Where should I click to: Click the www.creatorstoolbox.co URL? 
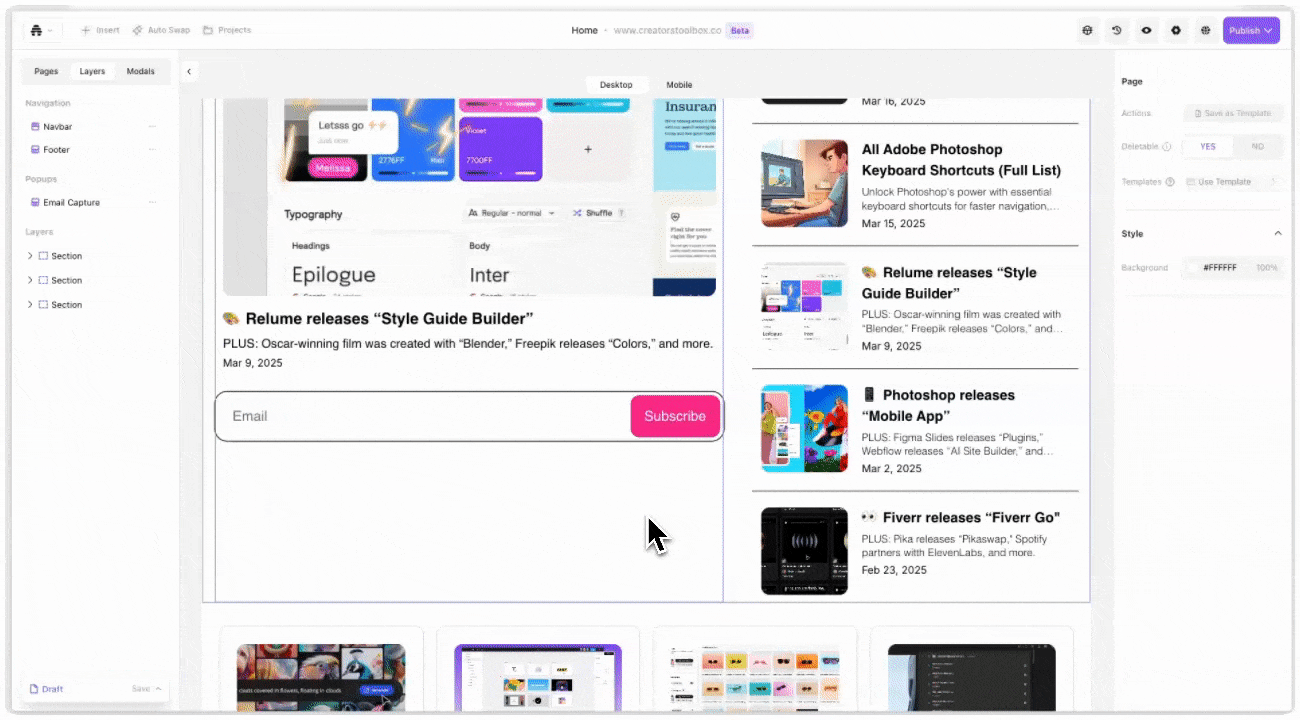pos(667,31)
